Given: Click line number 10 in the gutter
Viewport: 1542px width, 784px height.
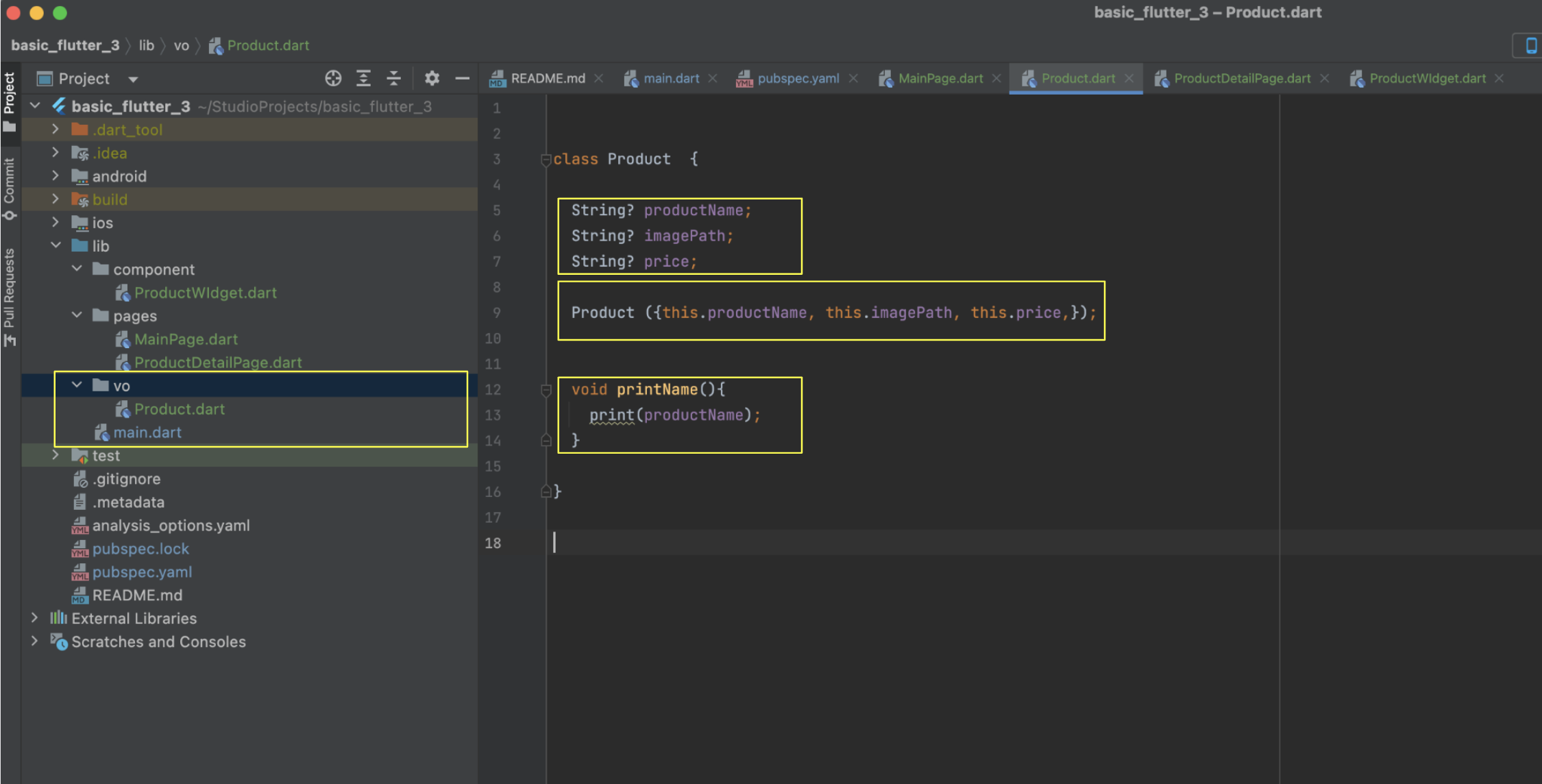Looking at the screenshot, I should click(493, 339).
